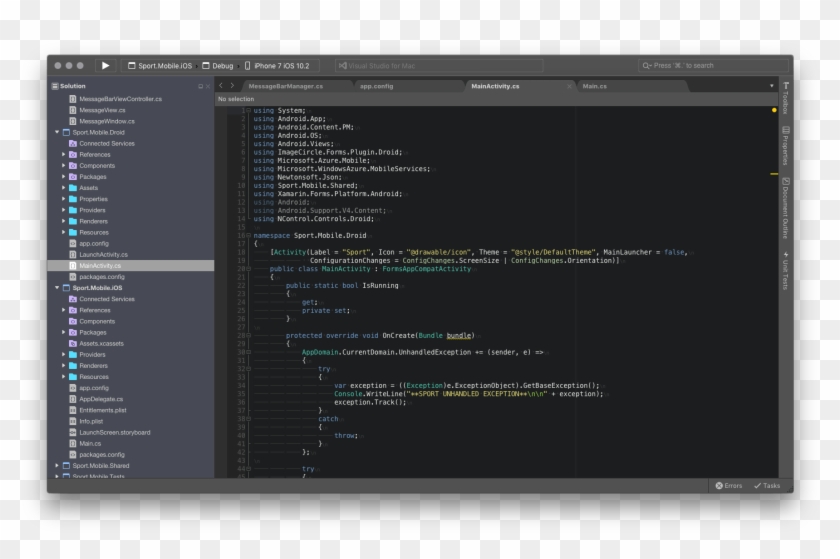Jump to the yellow marker on scrollbar
This screenshot has height=559, width=840.
(774, 174)
